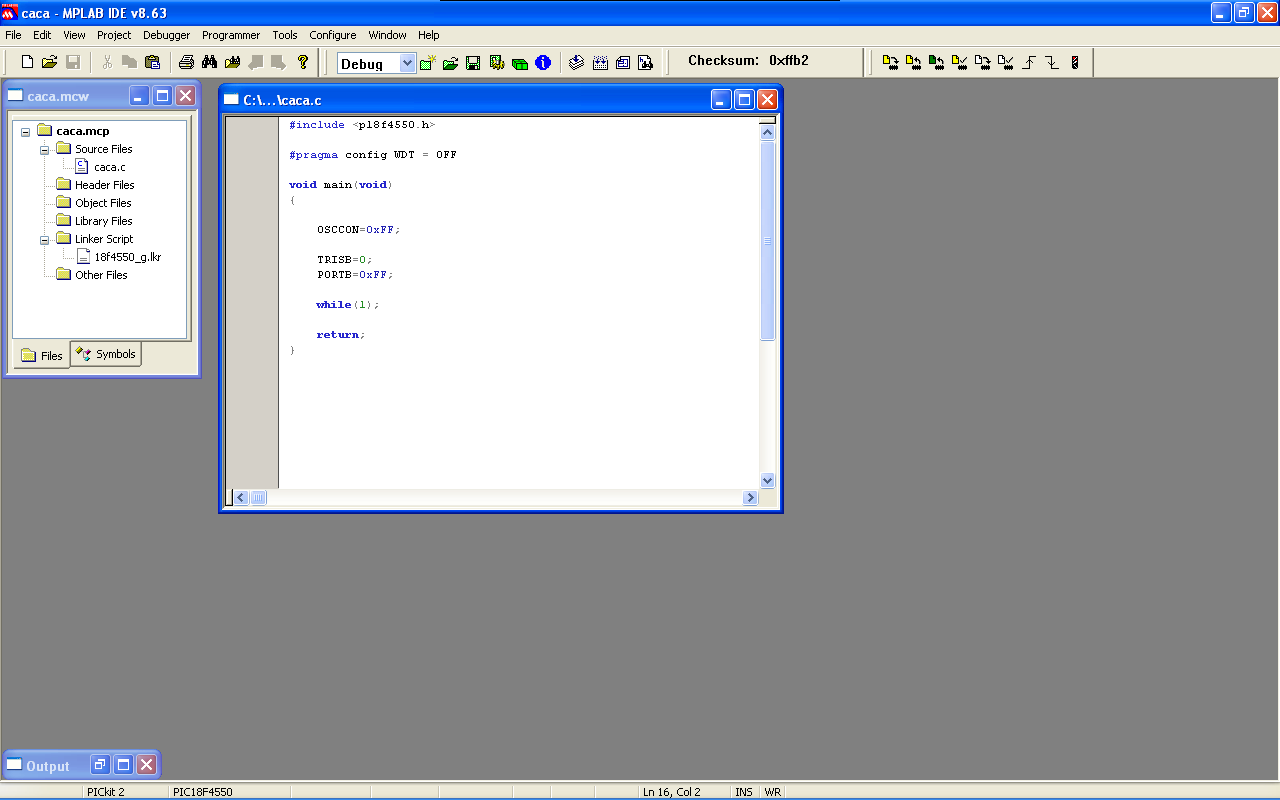Open Build Options toolbar icon
This screenshot has height=800, width=1280.
(497, 63)
